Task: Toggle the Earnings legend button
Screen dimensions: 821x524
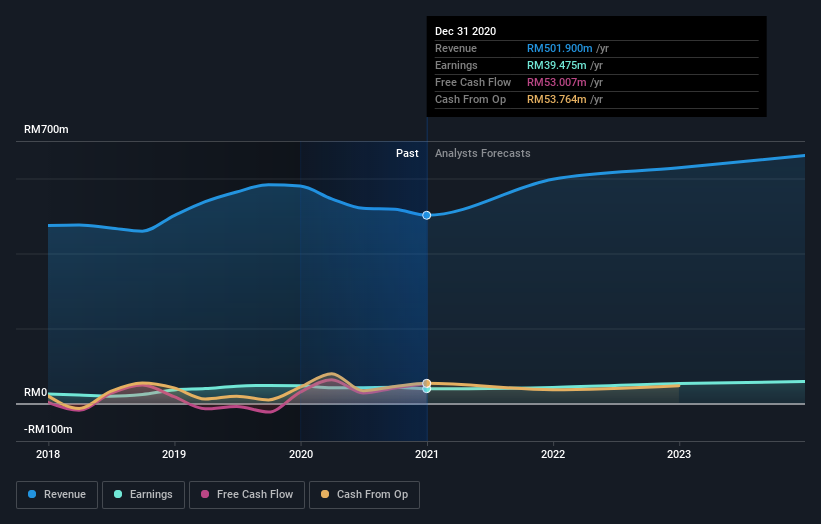Action: point(143,495)
